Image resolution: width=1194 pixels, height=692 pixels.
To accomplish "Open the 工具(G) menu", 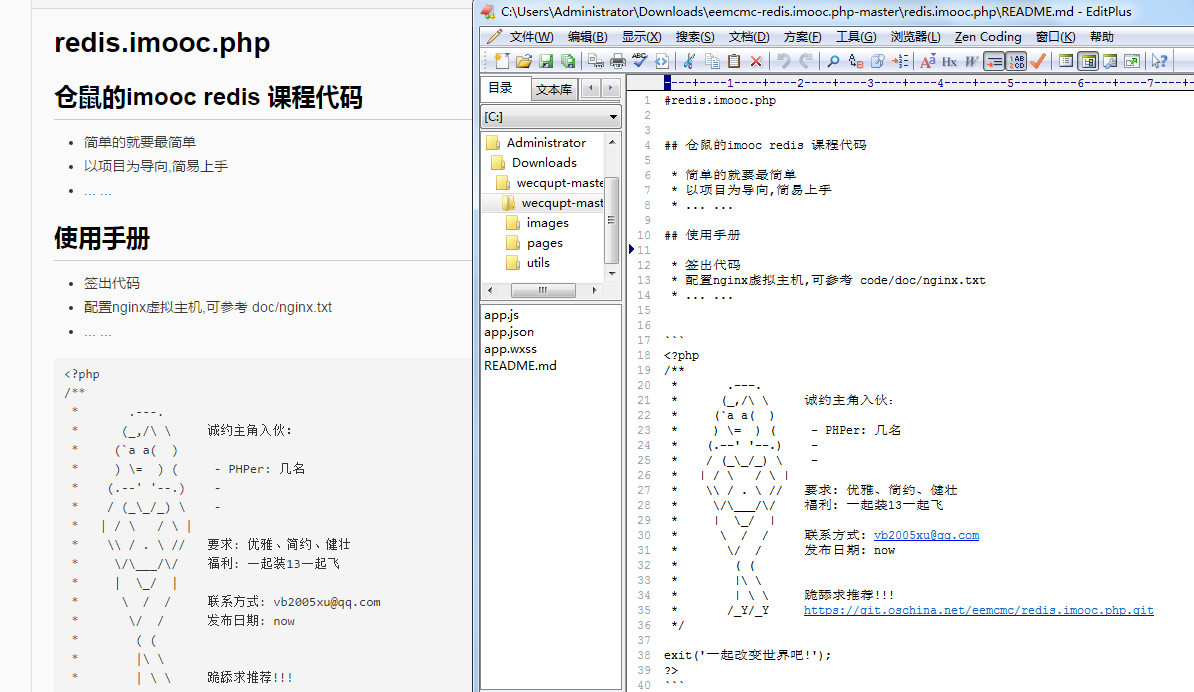I will tap(856, 37).
